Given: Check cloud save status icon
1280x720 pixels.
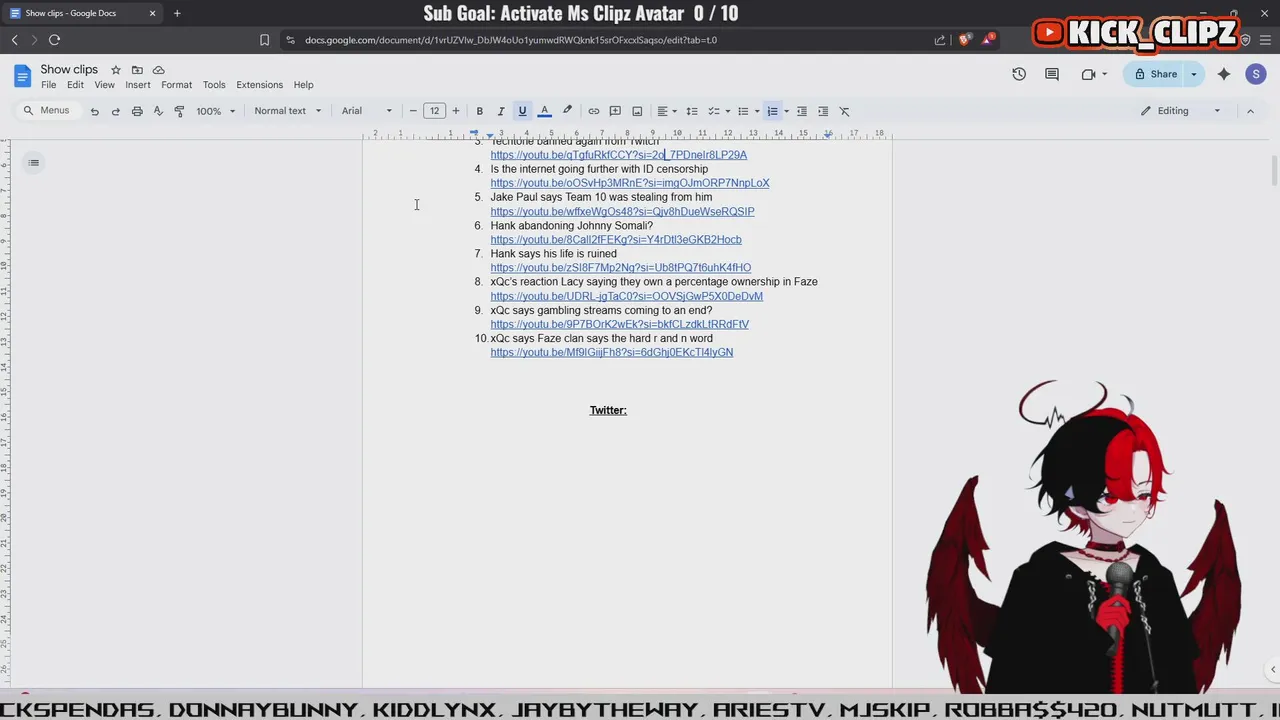Looking at the screenshot, I should pyautogui.click(x=158, y=70).
